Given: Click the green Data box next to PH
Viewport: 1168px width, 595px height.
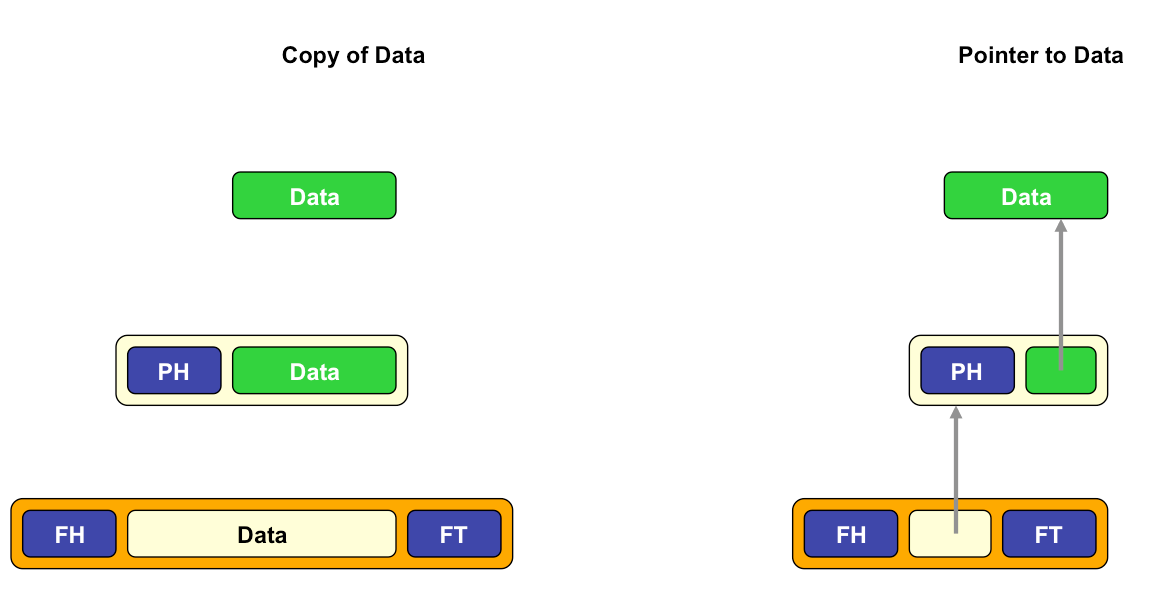Looking at the screenshot, I should point(314,370).
